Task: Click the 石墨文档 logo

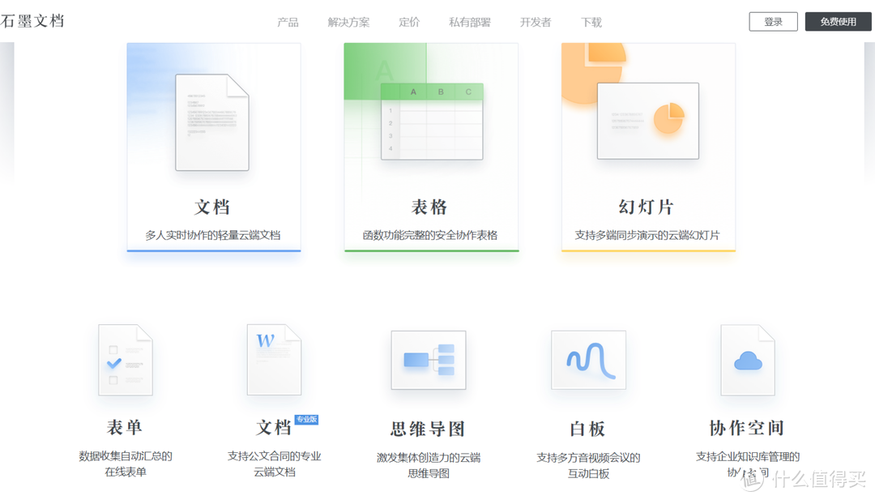Action: [32, 21]
